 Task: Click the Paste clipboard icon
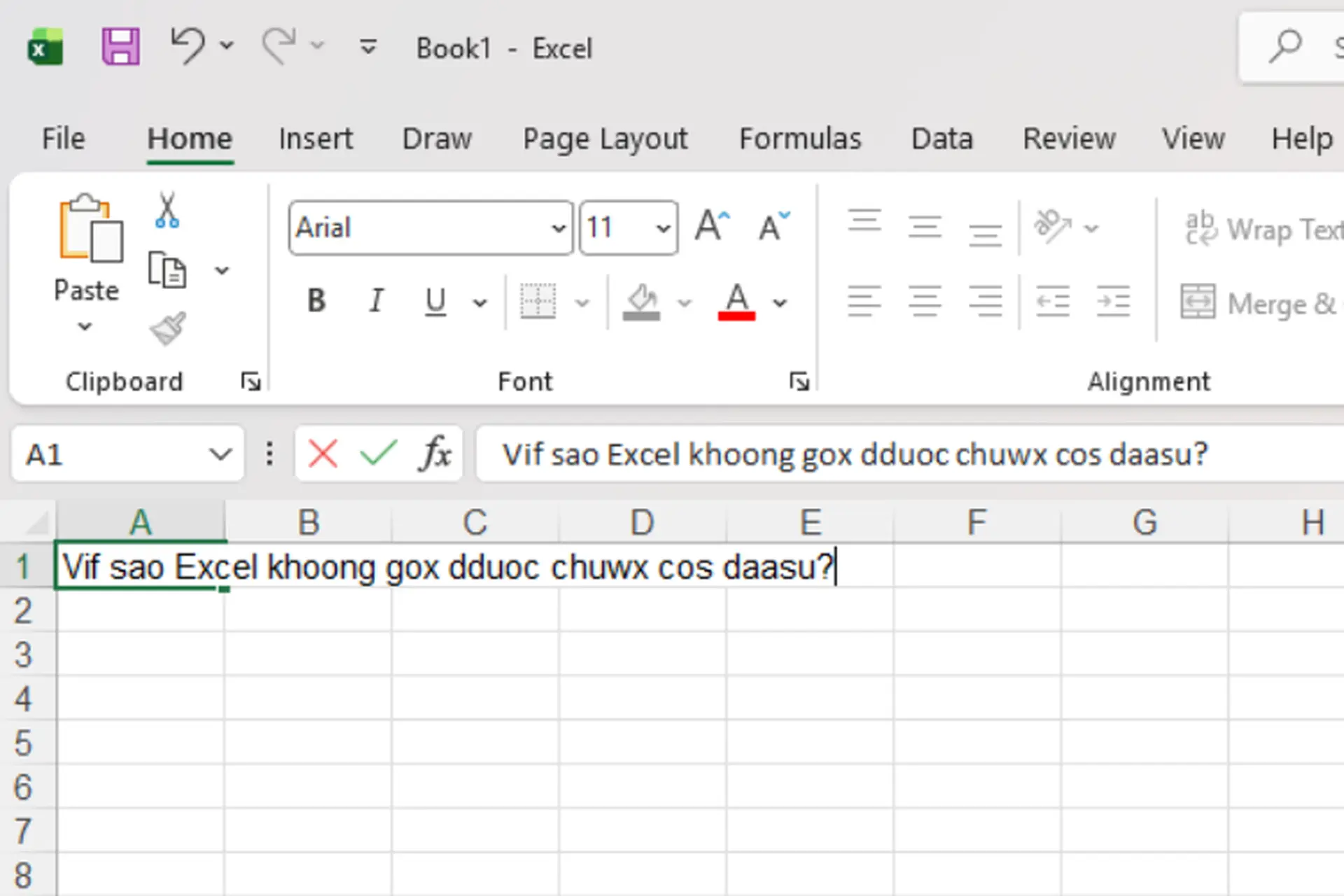(x=91, y=228)
